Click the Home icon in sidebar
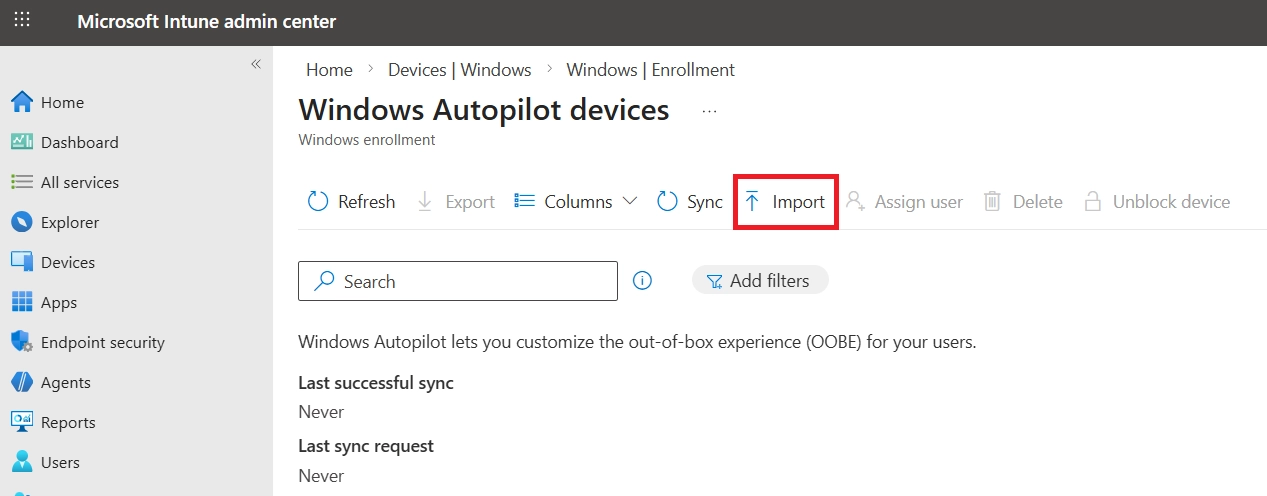Image resolution: width=1267 pixels, height=496 pixels. point(22,102)
